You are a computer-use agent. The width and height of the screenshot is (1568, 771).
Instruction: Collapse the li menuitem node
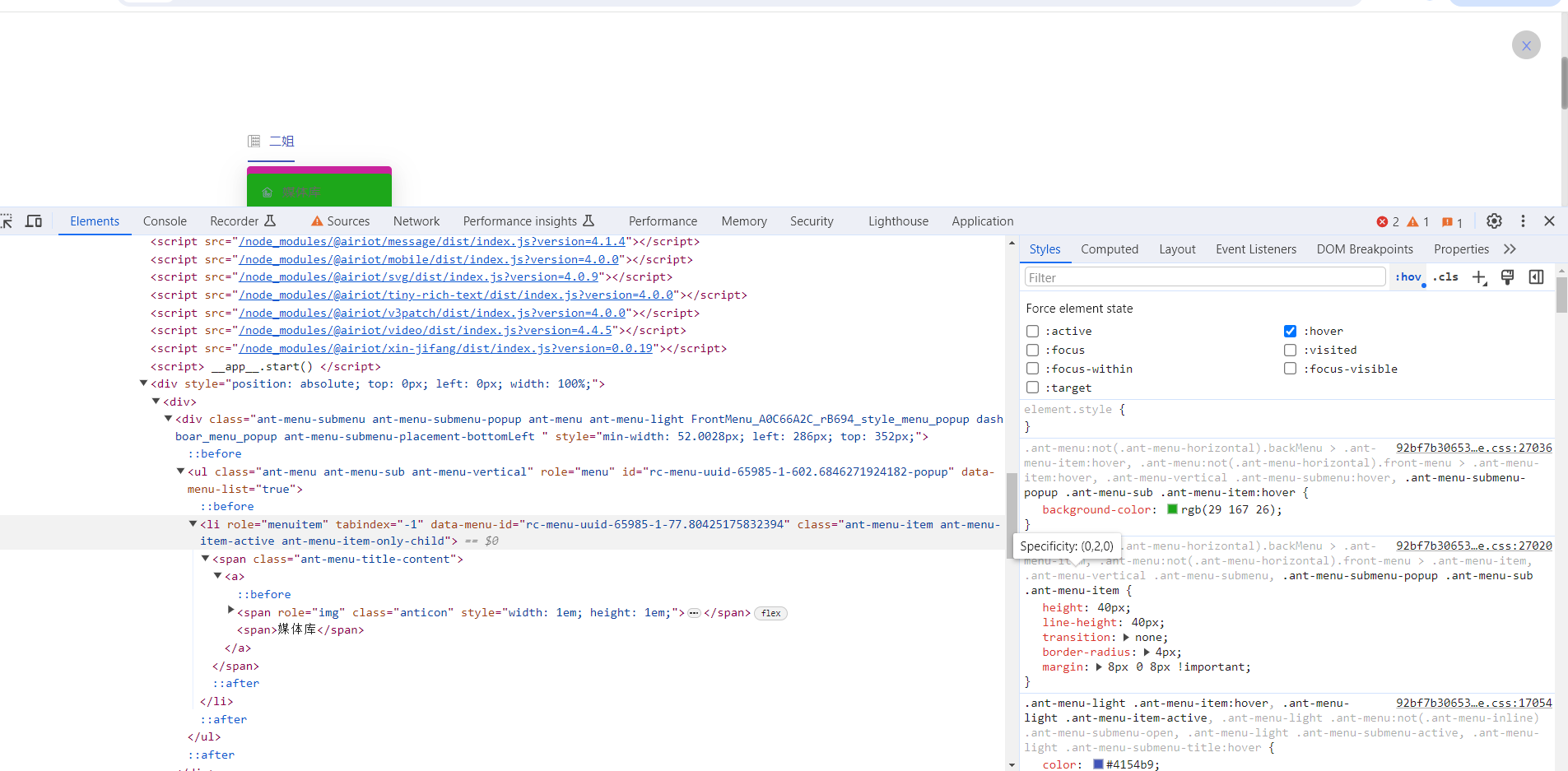coord(193,524)
